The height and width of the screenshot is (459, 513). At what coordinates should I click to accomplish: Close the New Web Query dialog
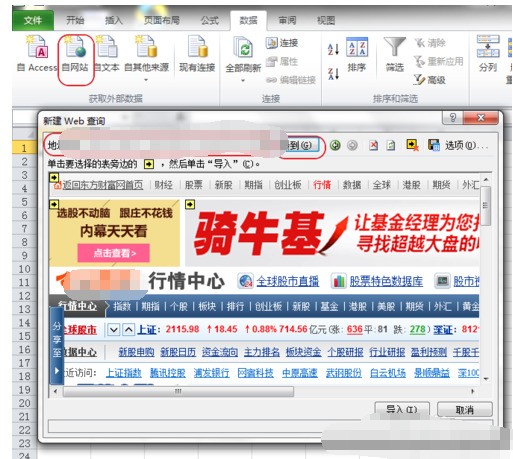(481, 118)
